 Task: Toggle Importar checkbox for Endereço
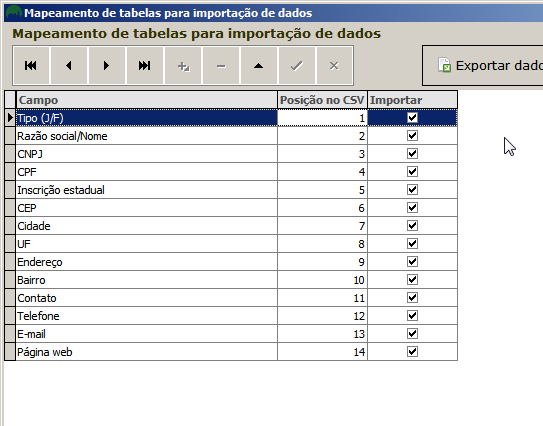(412, 262)
